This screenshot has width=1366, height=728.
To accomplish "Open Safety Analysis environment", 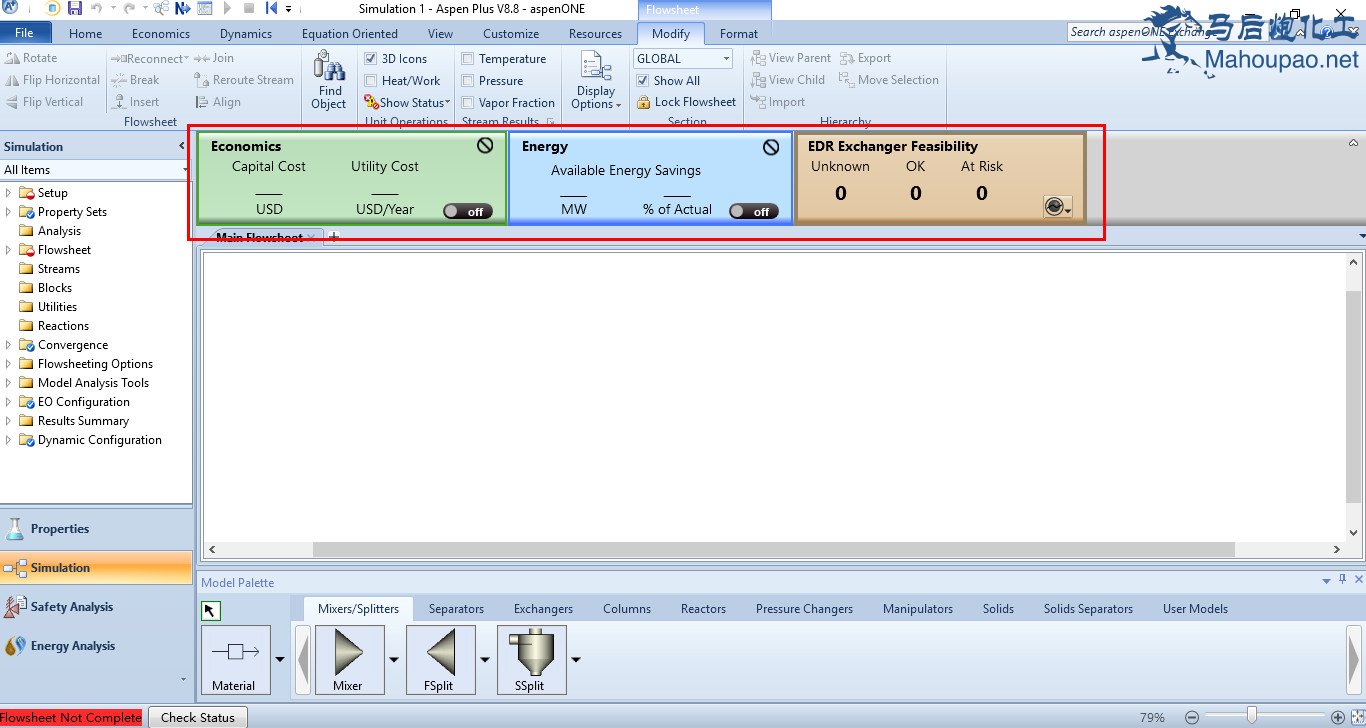I will pos(96,607).
